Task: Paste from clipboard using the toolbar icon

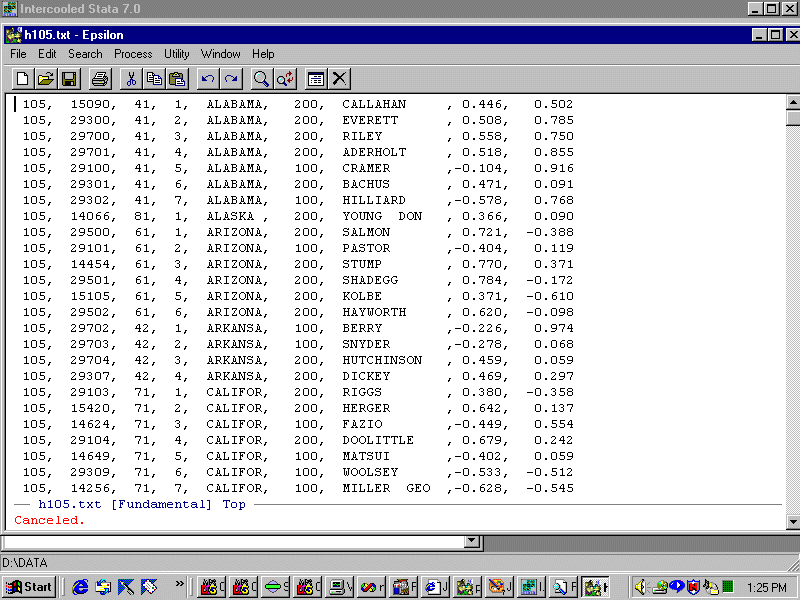Action: pos(177,79)
